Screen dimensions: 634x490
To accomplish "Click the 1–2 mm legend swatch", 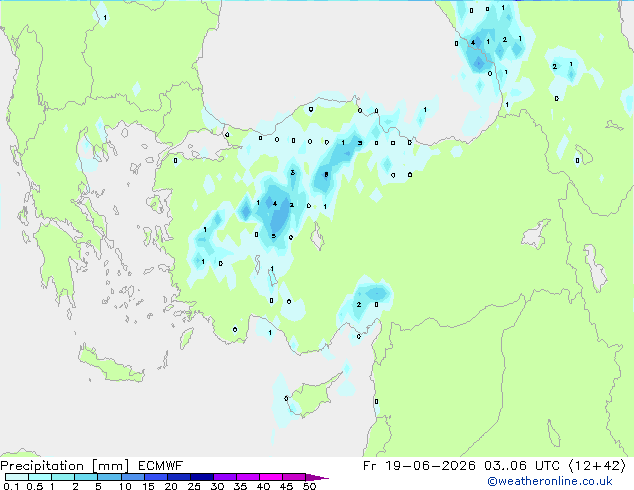I will tap(63, 477).
